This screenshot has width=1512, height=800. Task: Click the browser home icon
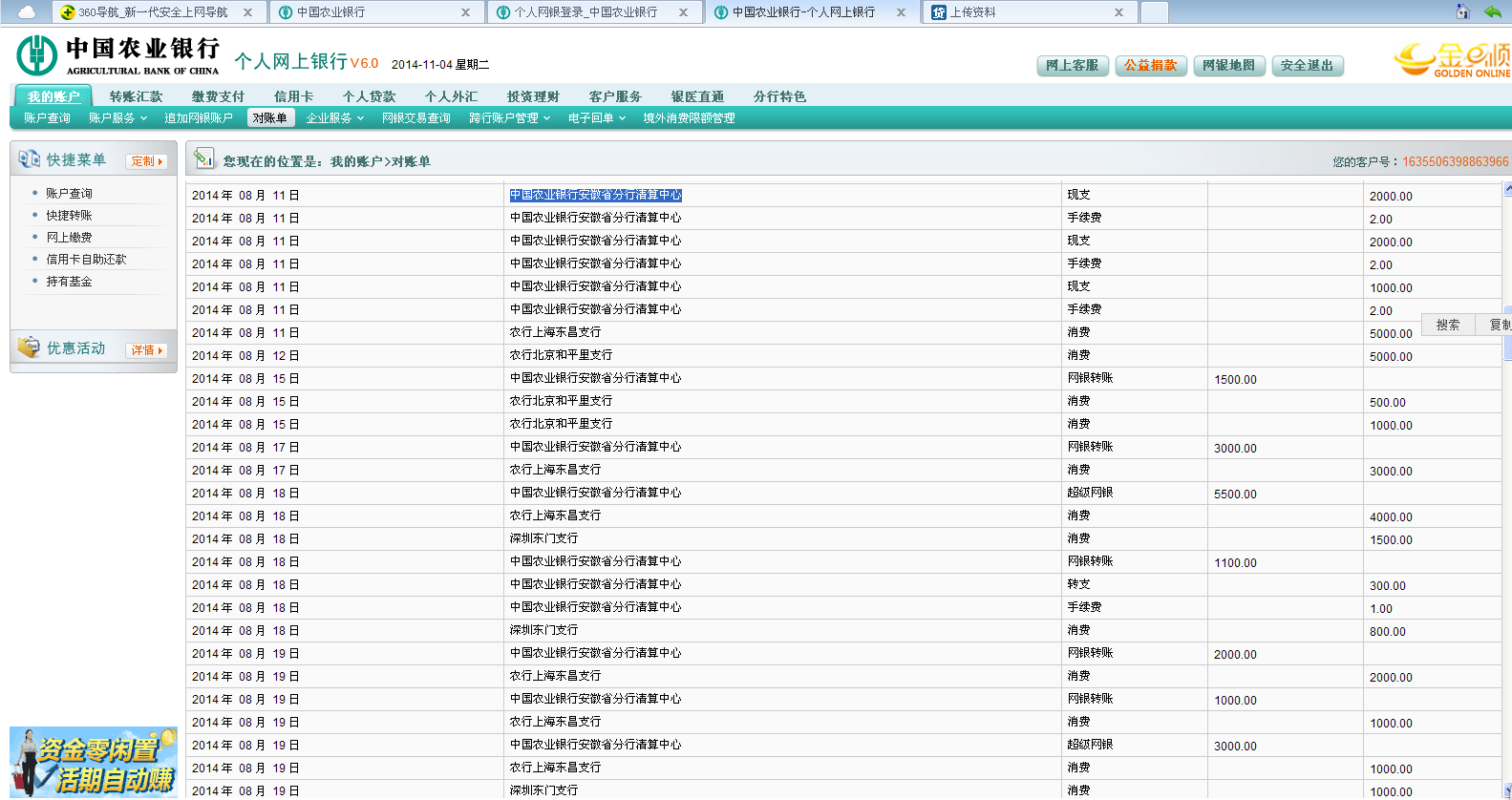[x=1462, y=11]
